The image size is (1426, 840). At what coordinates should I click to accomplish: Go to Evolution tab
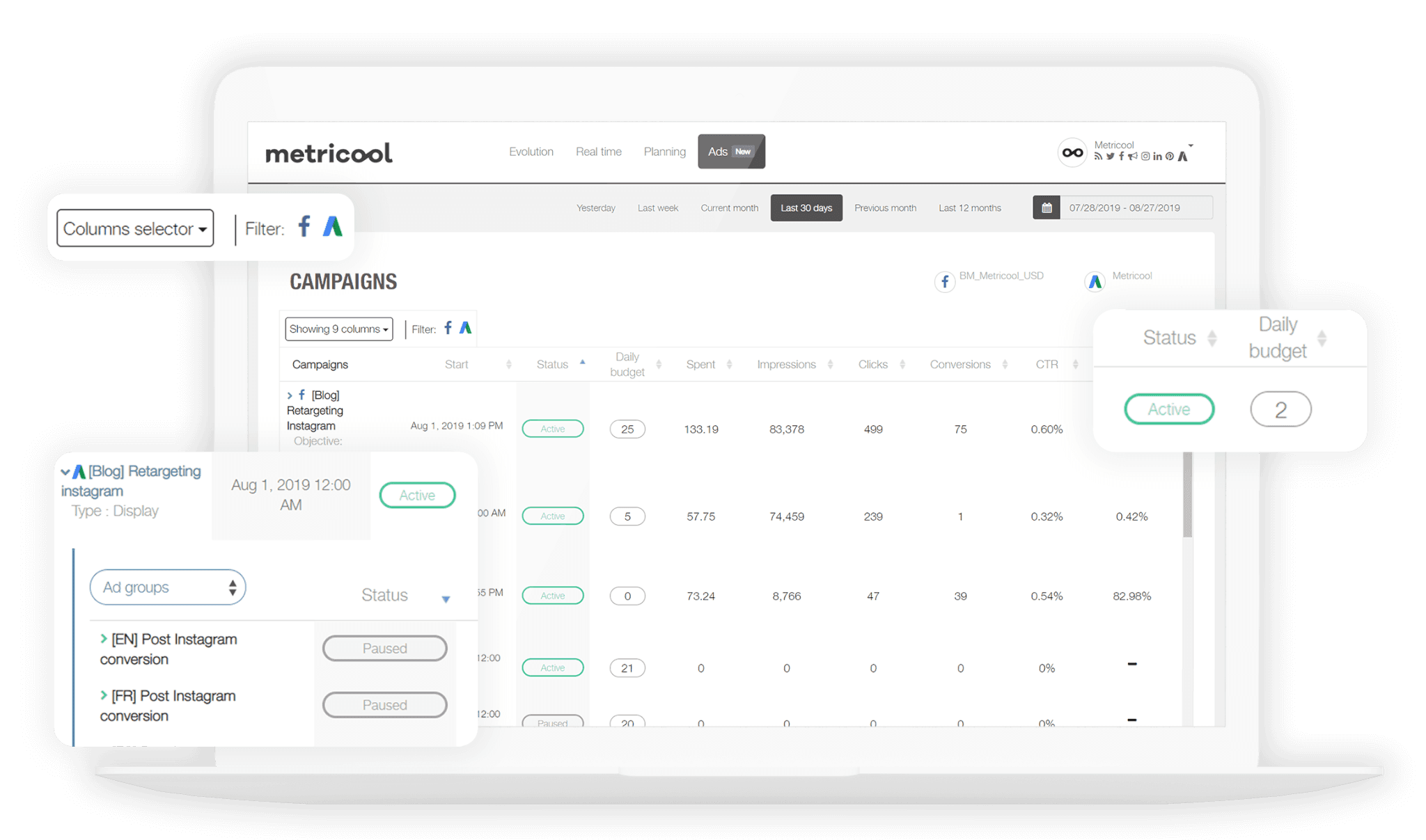tap(531, 152)
